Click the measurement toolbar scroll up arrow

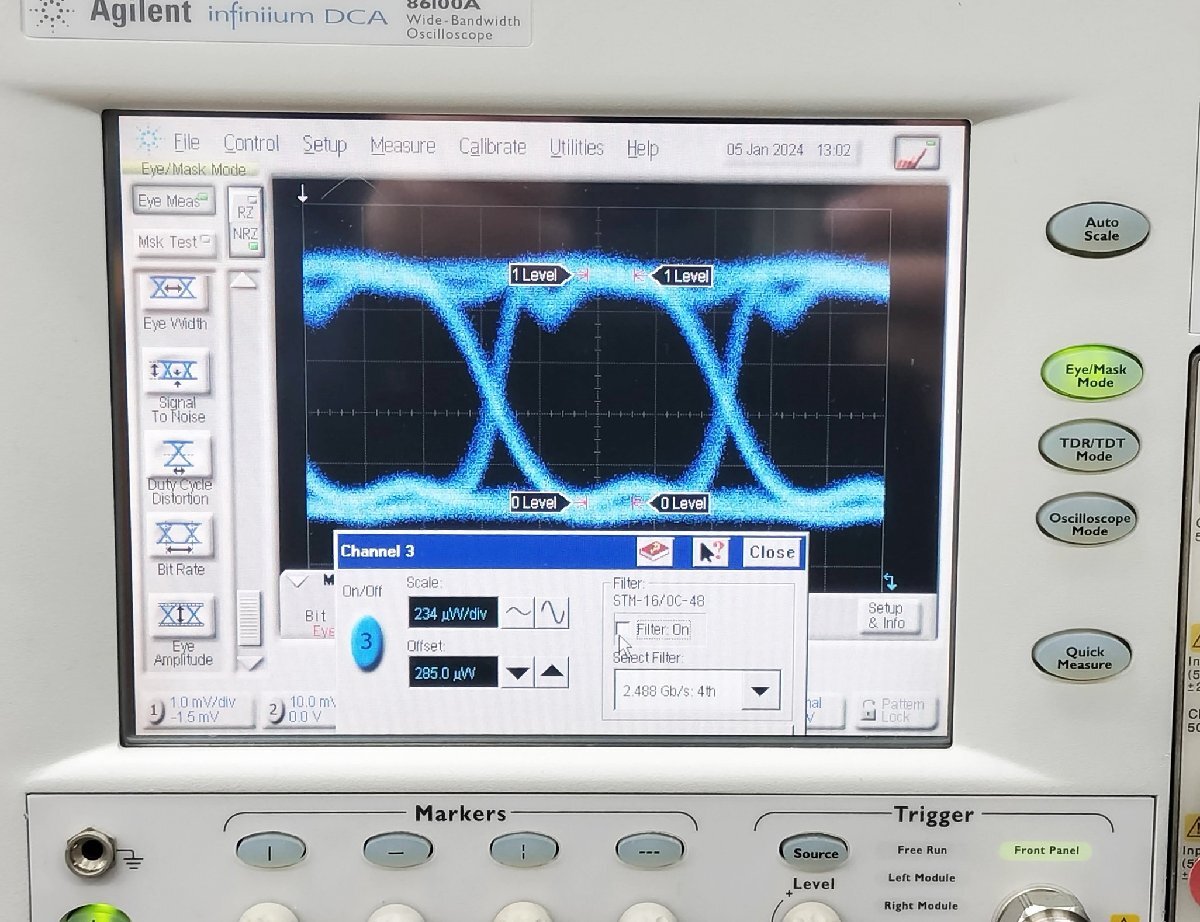245,280
